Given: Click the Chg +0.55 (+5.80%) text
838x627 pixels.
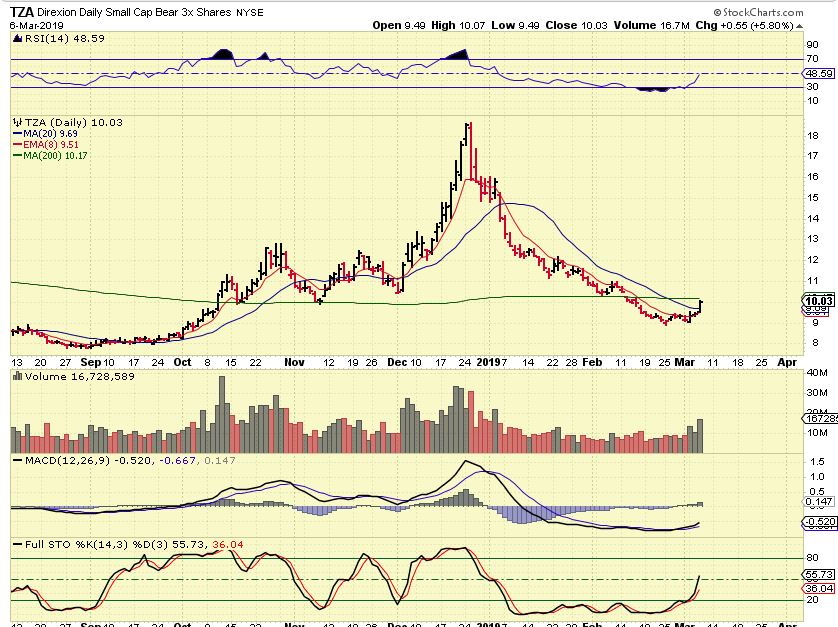Looking at the screenshot, I should click(x=744, y=25).
